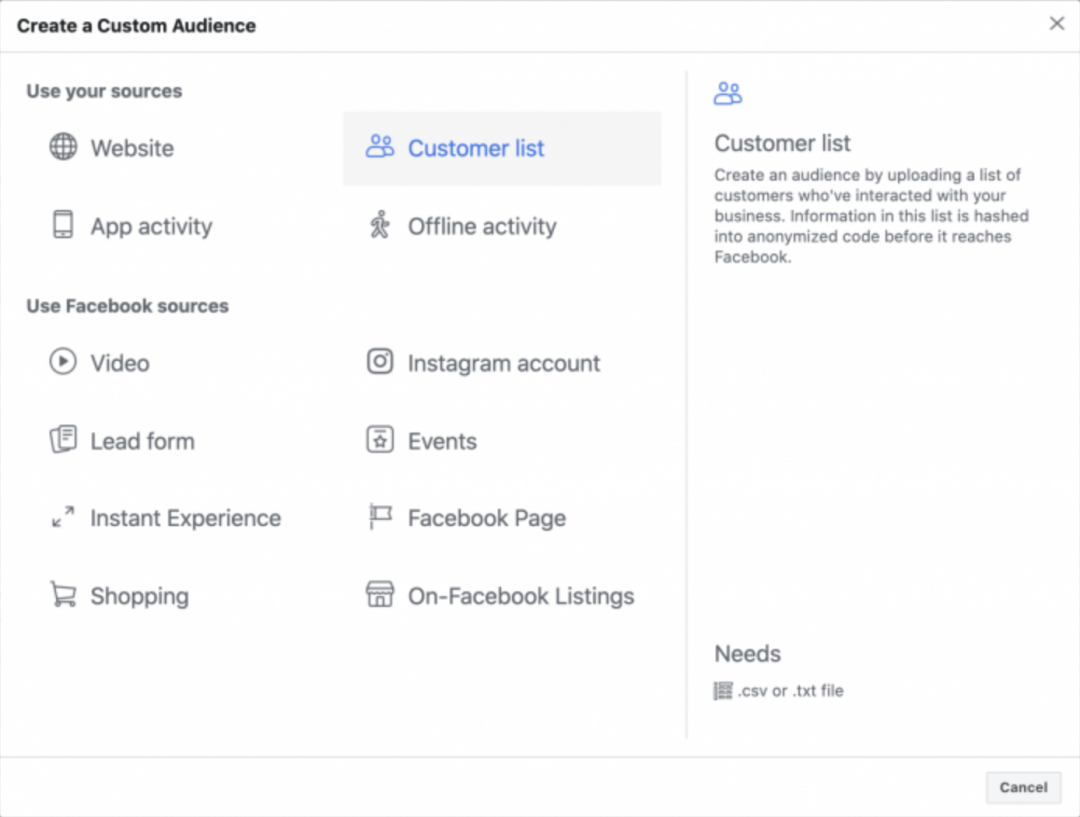Image resolution: width=1080 pixels, height=817 pixels.
Task: Click the Instagram camera logo icon
Action: (380, 362)
